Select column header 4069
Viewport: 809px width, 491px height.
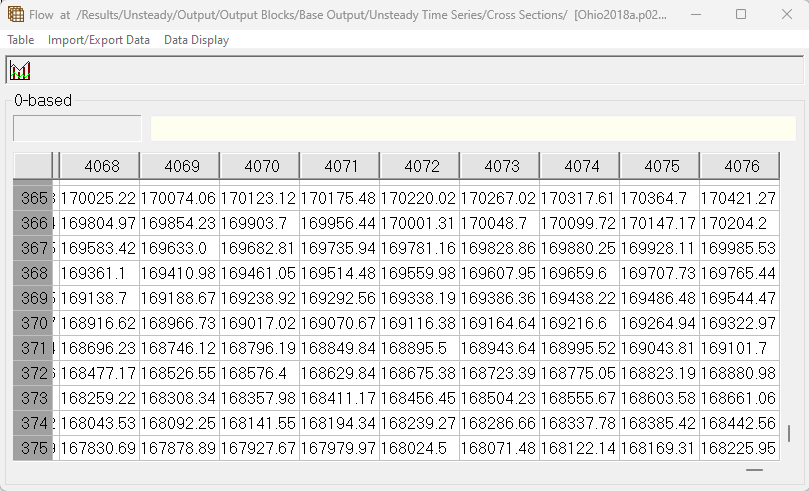point(180,166)
